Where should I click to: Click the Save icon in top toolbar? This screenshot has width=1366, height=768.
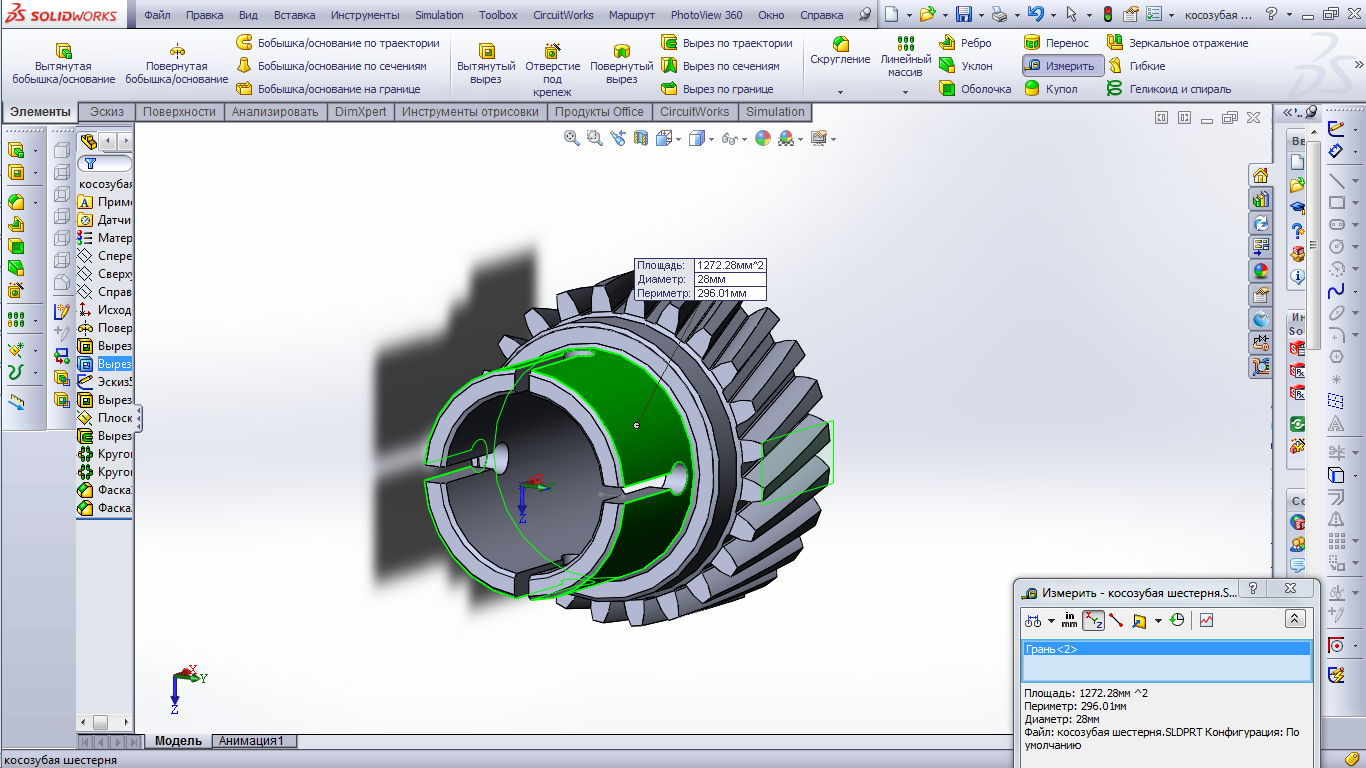pos(964,15)
